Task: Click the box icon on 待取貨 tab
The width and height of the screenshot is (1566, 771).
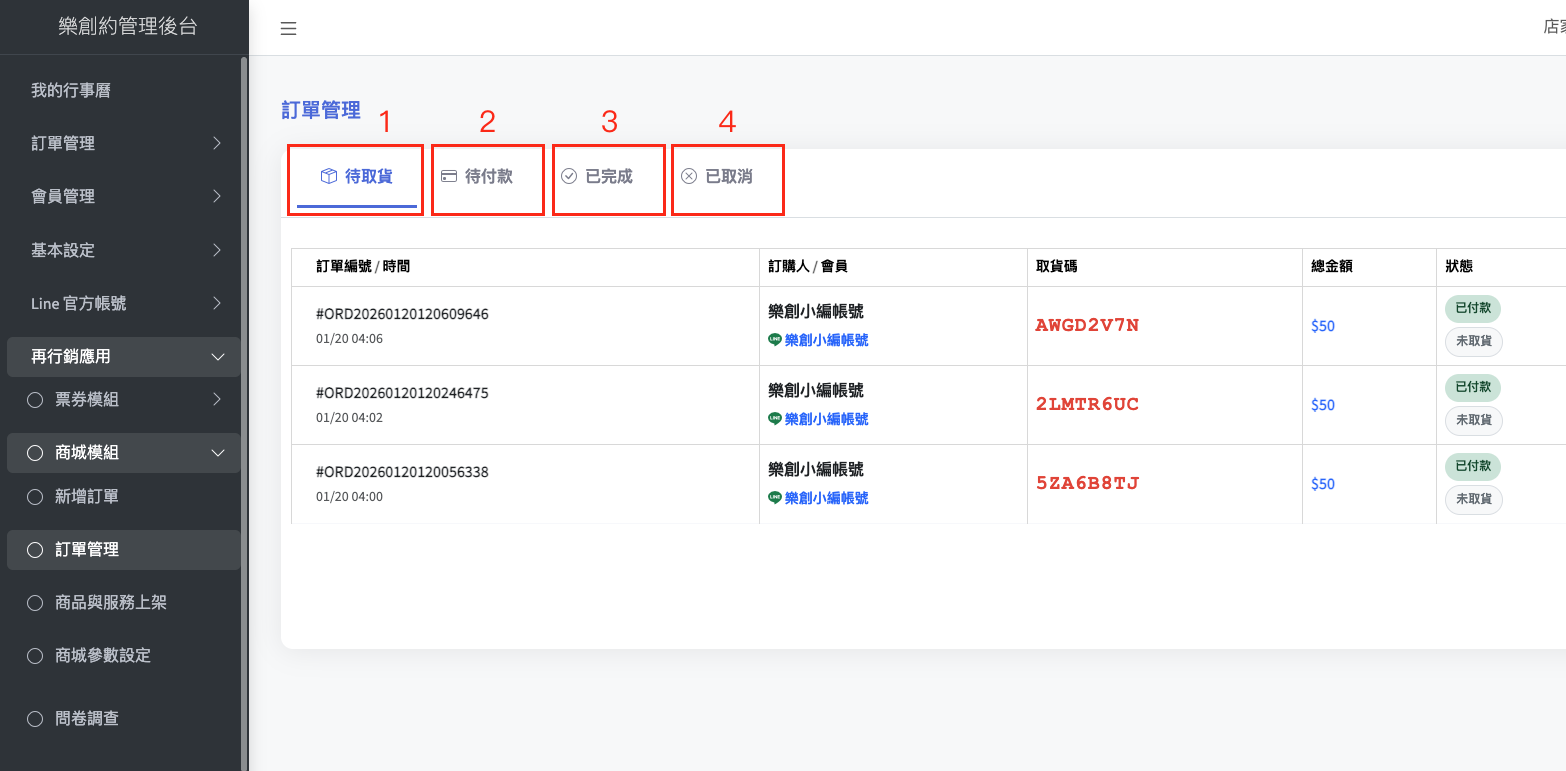Action: pos(328,177)
